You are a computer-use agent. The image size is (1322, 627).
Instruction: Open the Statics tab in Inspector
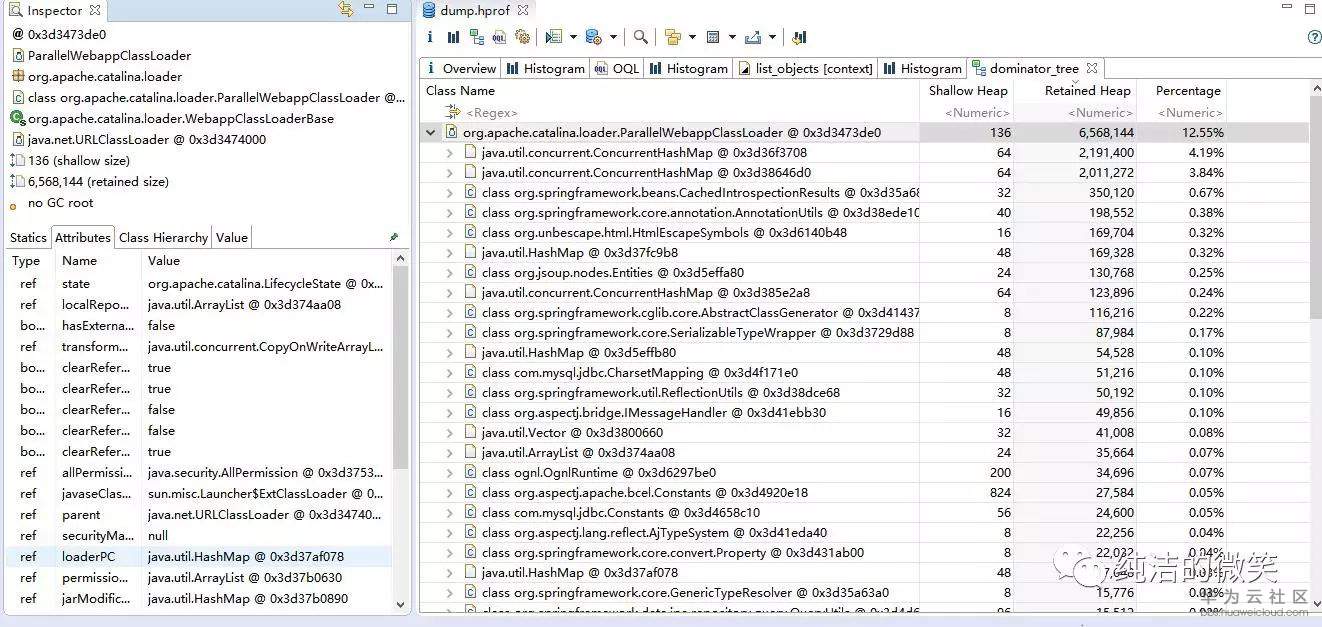coord(28,237)
